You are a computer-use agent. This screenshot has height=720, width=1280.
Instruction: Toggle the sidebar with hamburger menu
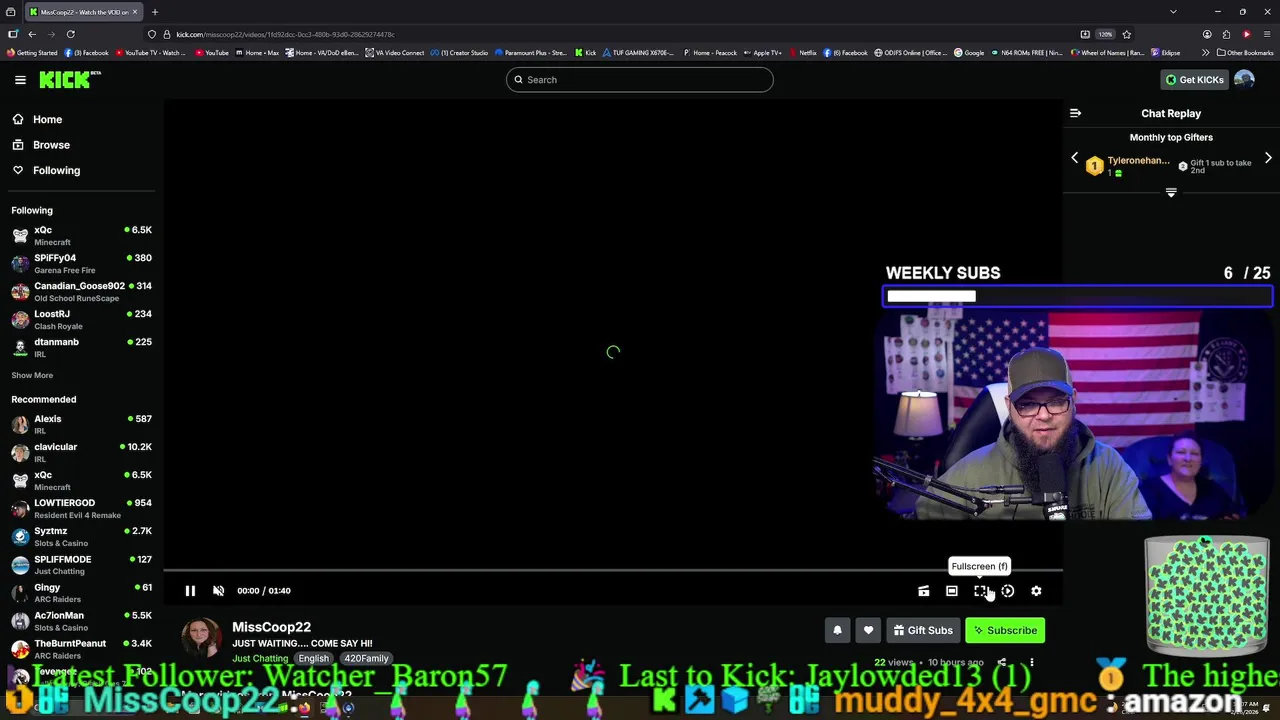point(20,80)
